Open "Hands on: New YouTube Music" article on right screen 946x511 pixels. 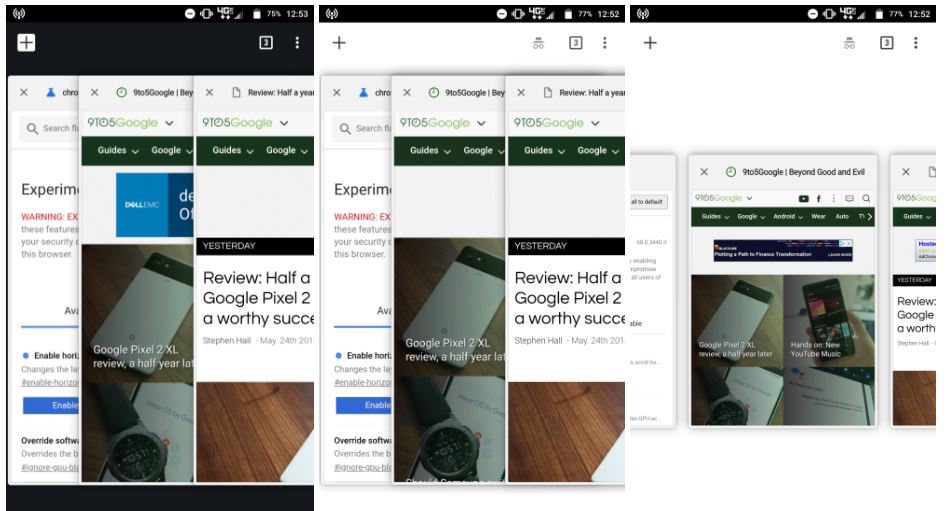click(816, 349)
